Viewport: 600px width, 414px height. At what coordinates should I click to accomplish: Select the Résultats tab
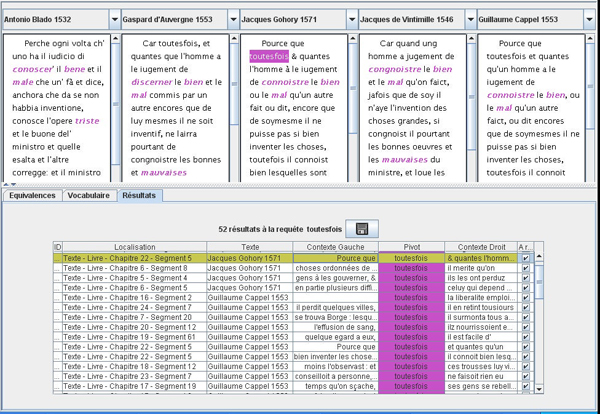pos(138,196)
